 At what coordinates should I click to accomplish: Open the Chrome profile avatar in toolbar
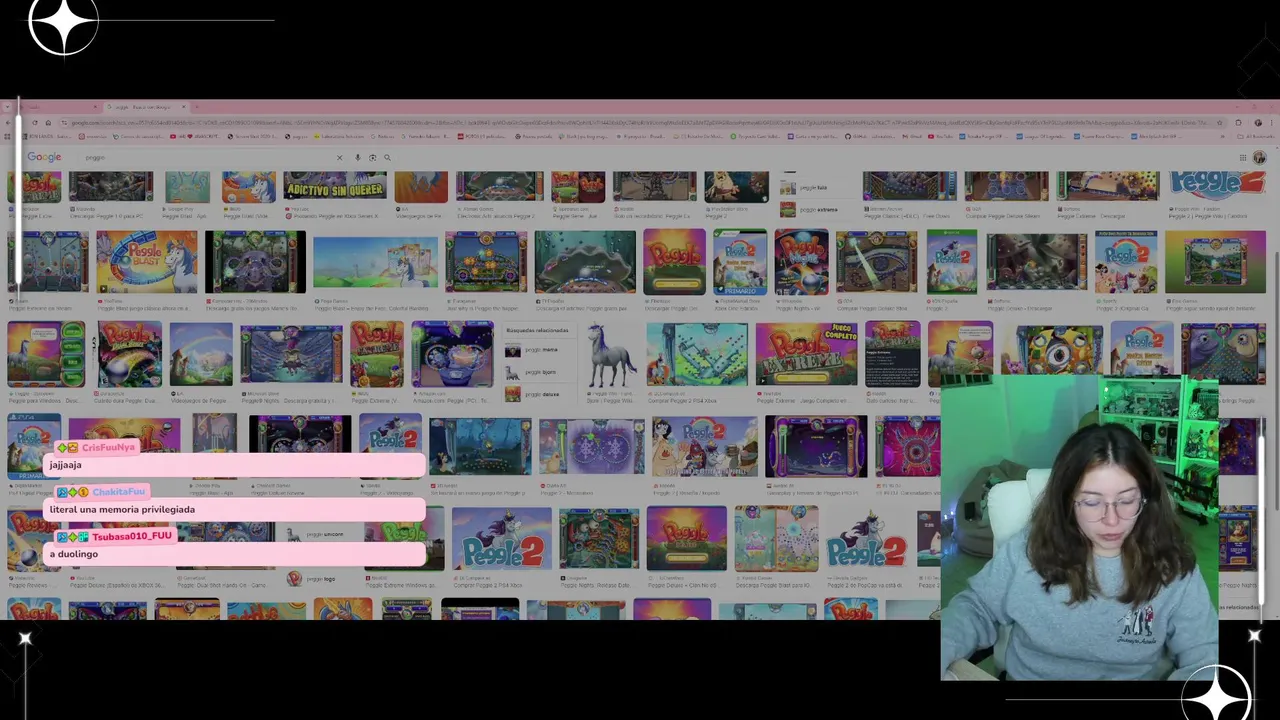[x=1258, y=122]
